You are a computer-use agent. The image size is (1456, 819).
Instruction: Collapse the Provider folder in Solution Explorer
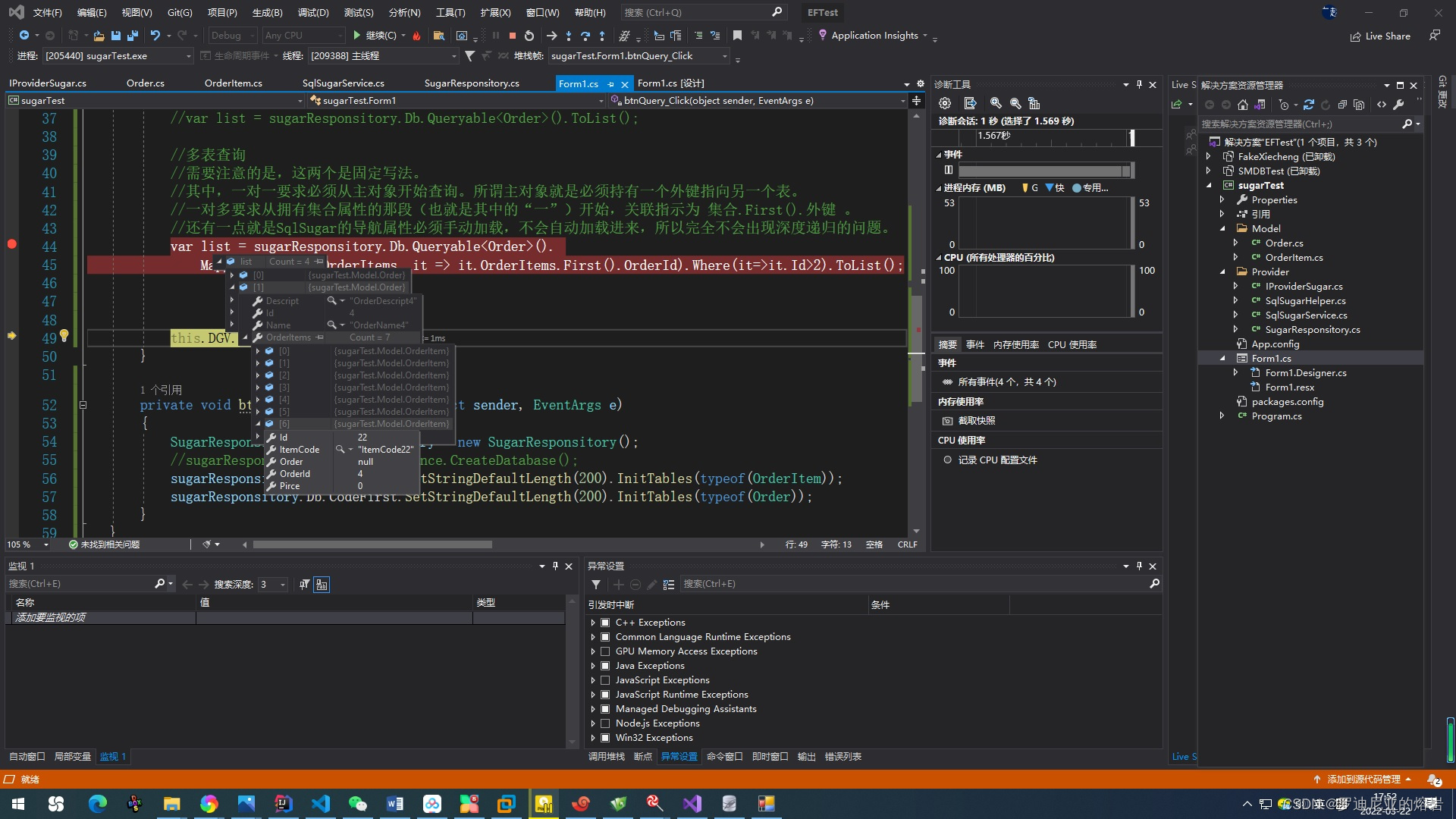click(1222, 271)
